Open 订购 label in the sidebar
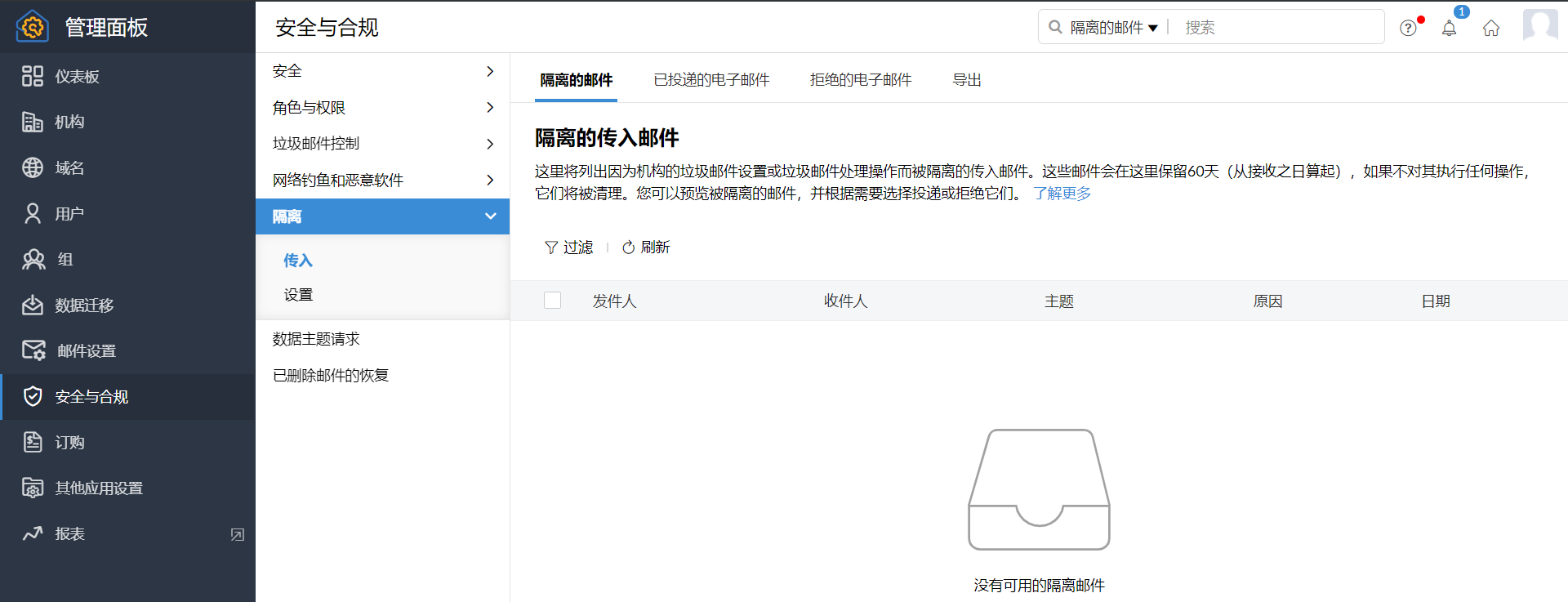 coord(69,442)
